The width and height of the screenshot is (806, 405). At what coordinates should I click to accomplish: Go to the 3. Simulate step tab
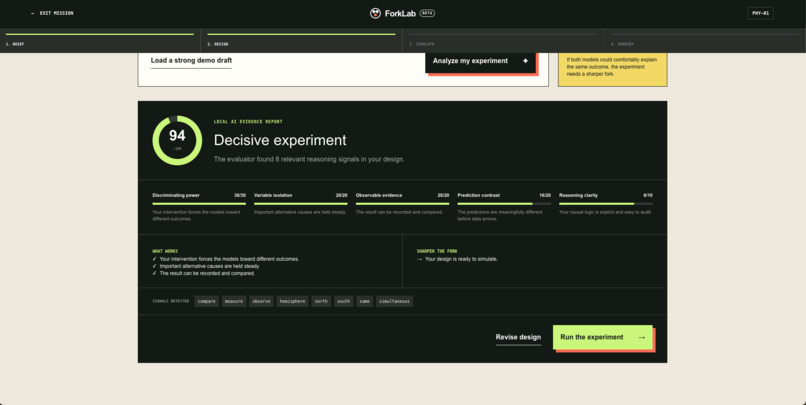(x=503, y=41)
